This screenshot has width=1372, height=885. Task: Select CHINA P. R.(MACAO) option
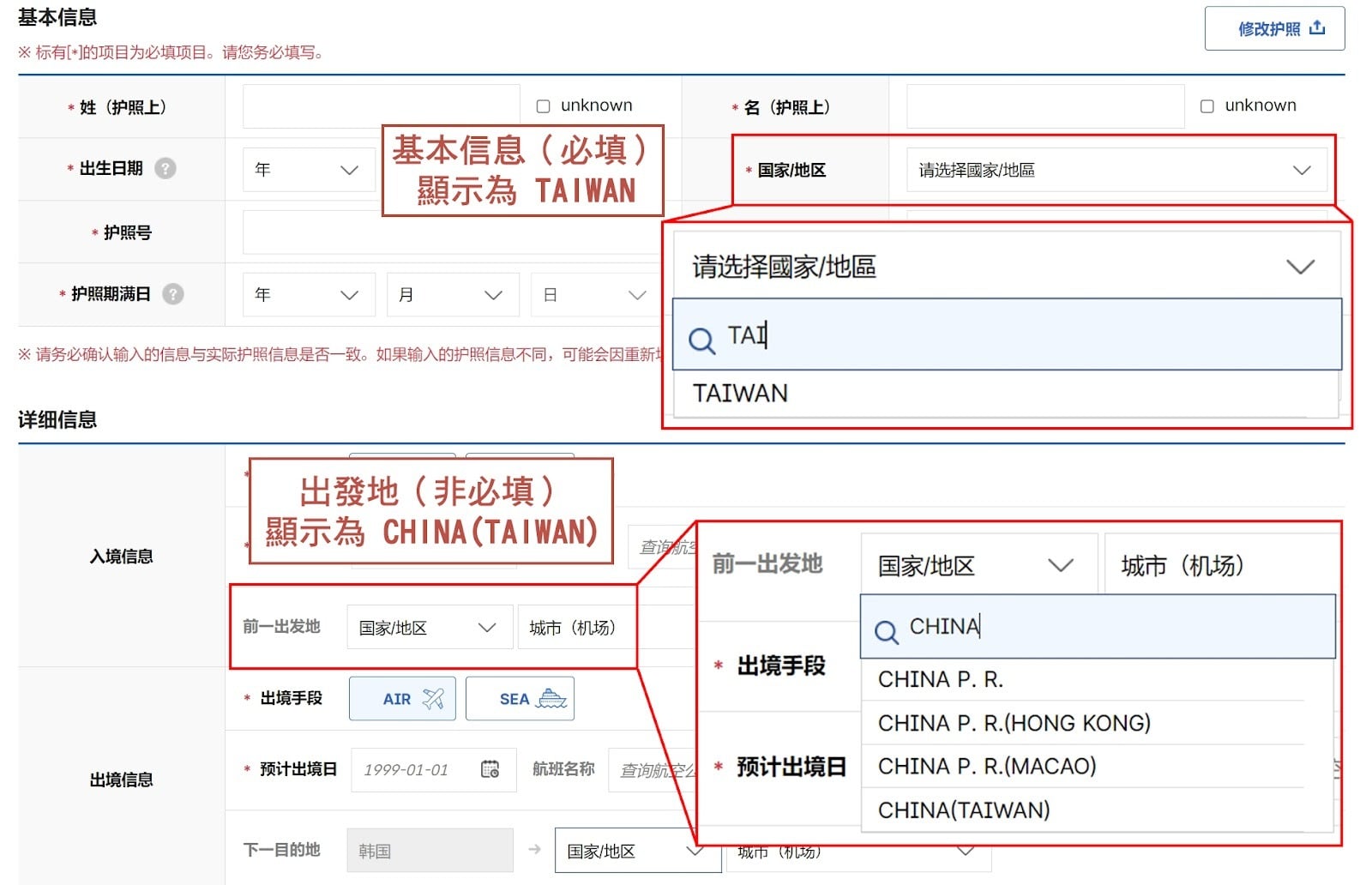coord(986,766)
